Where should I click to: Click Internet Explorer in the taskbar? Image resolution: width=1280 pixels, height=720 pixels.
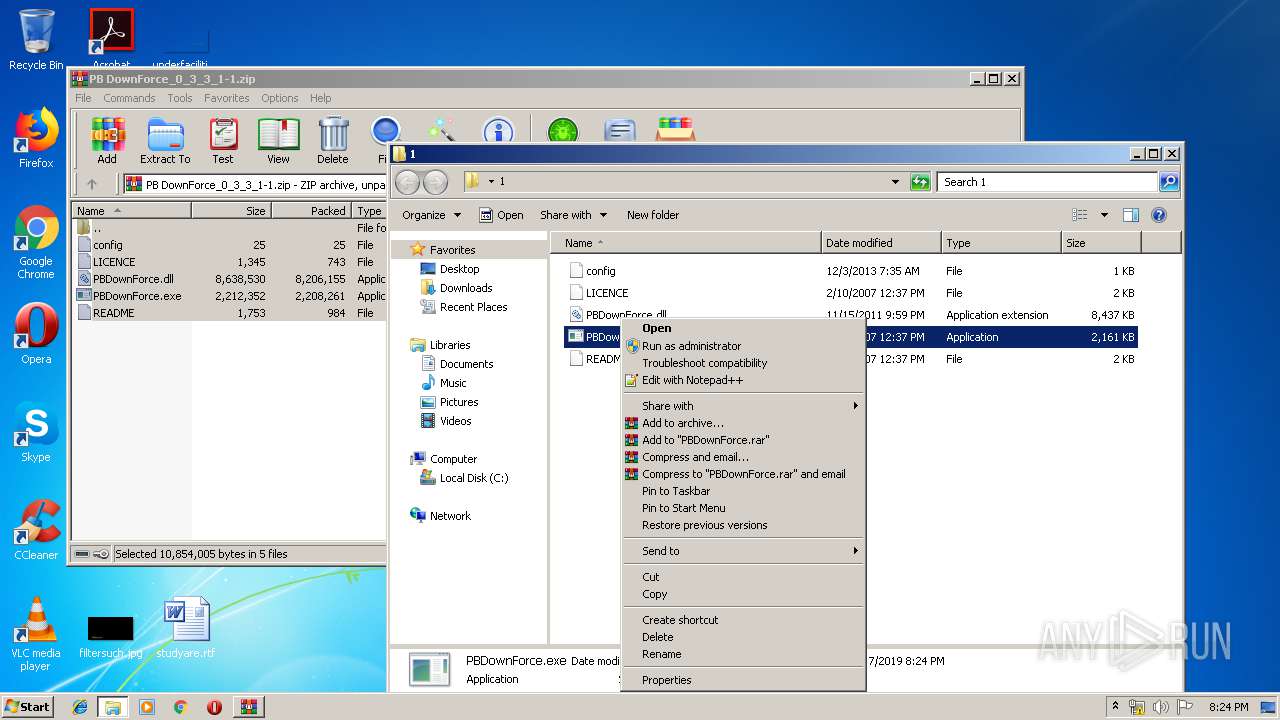click(x=80, y=707)
